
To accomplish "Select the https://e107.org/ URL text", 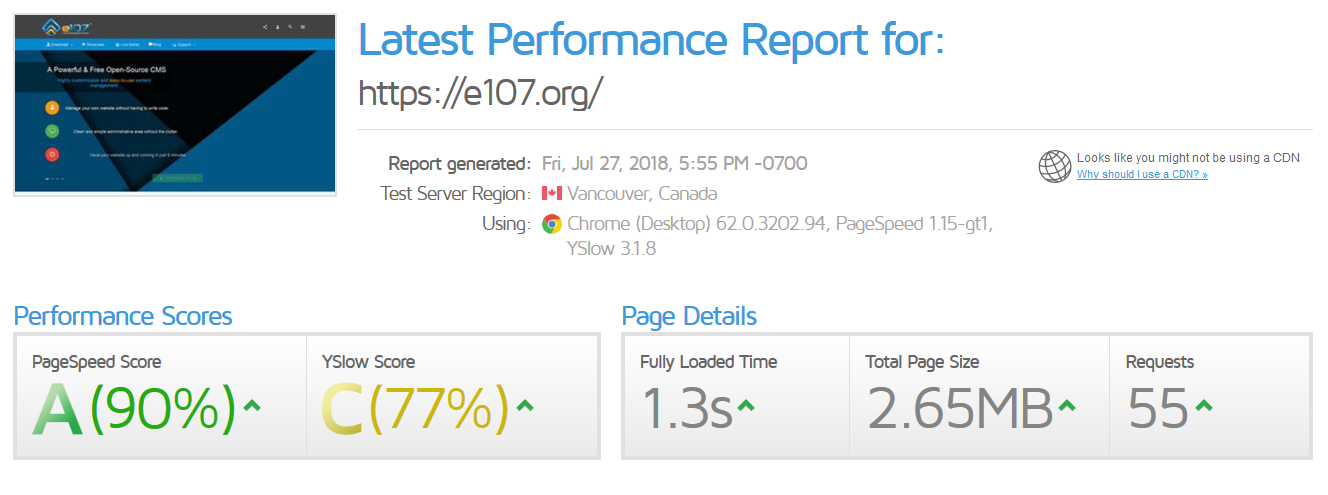I will [481, 93].
